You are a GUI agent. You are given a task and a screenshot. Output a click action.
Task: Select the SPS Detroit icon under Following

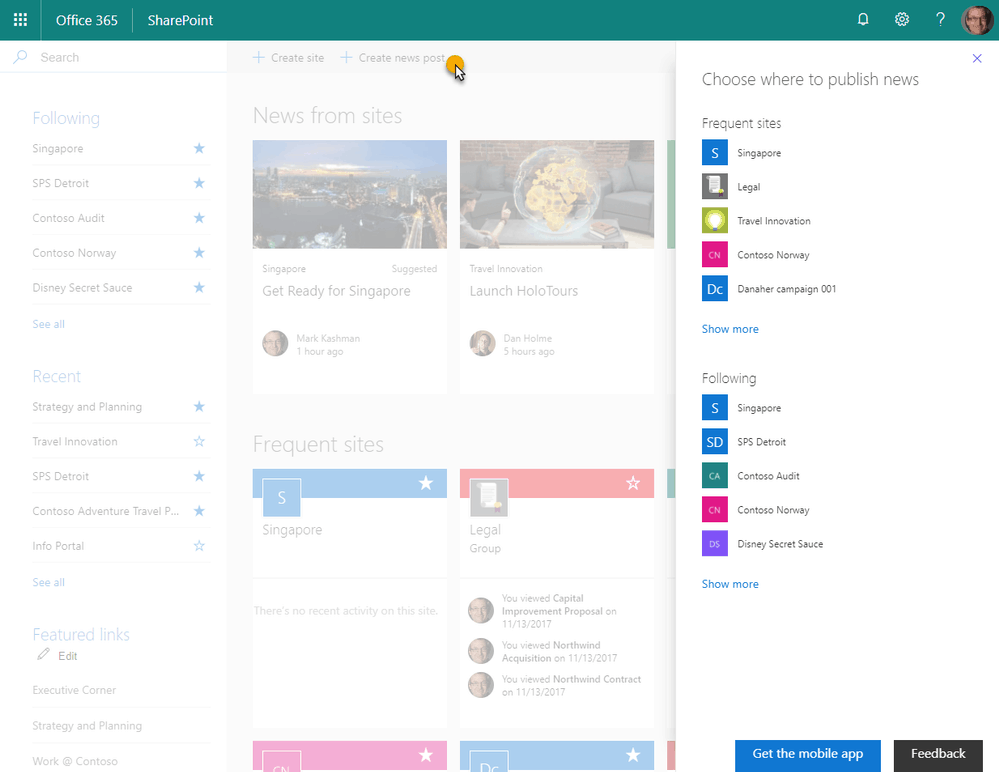tap(715, 442)
